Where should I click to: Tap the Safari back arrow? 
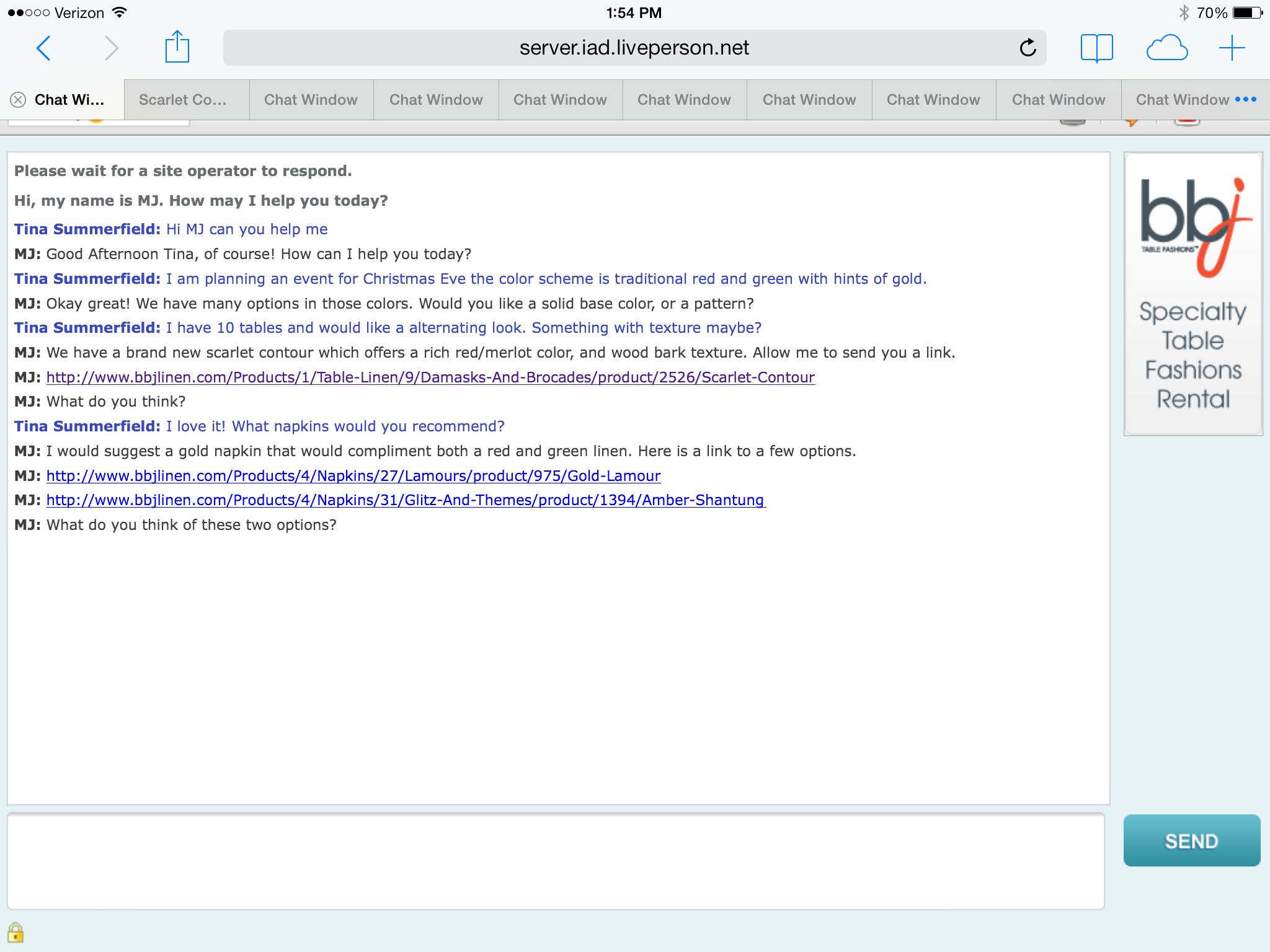43,48
